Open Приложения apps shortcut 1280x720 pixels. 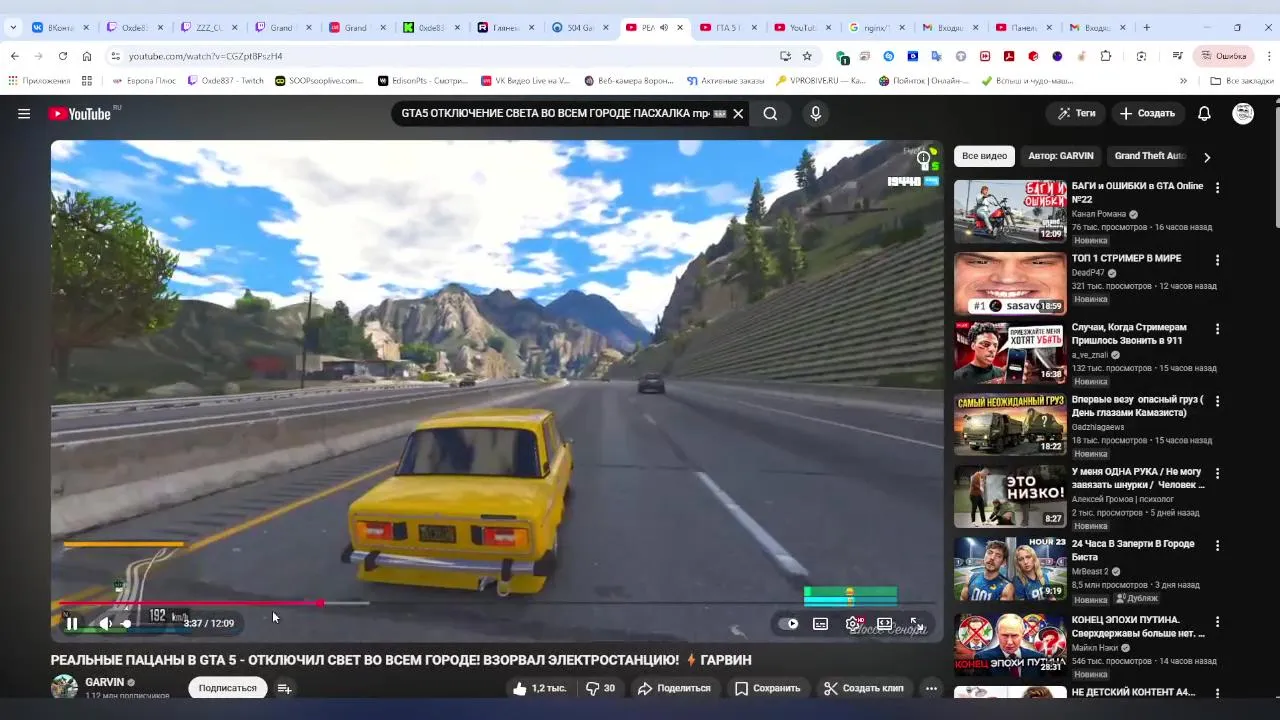click(x=39, y=81)
